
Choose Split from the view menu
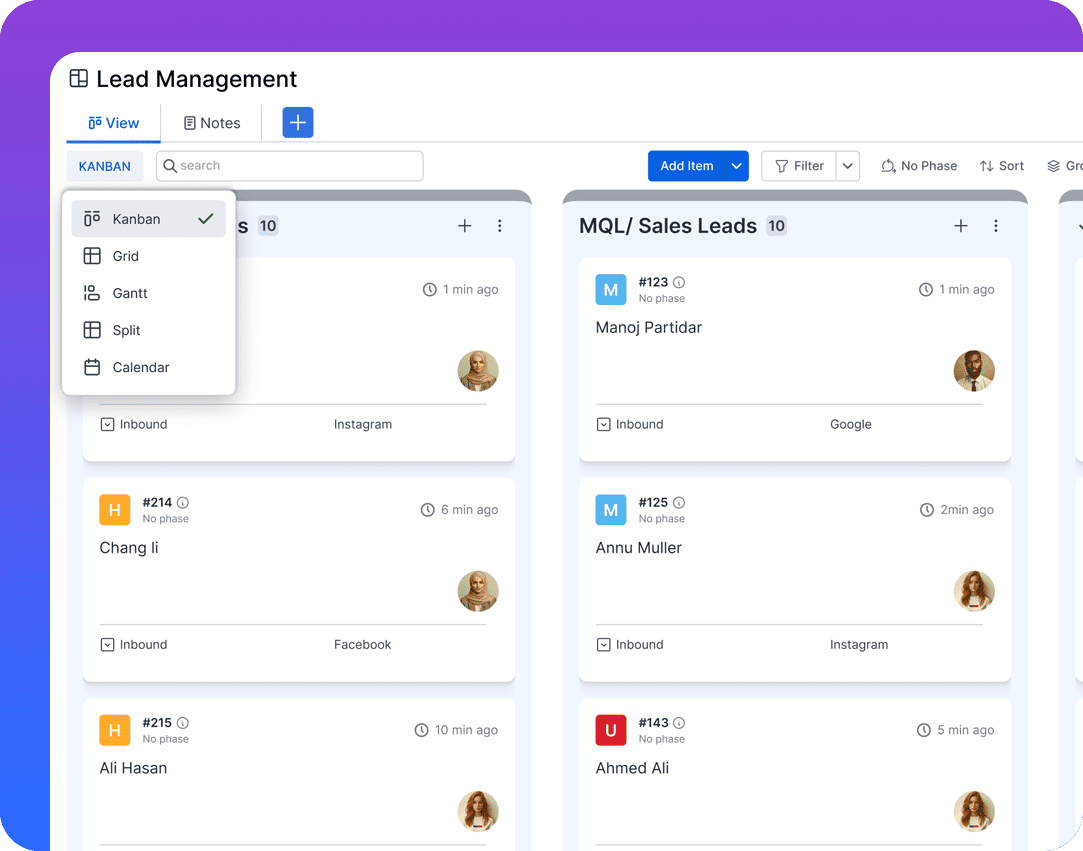[148, 330]
